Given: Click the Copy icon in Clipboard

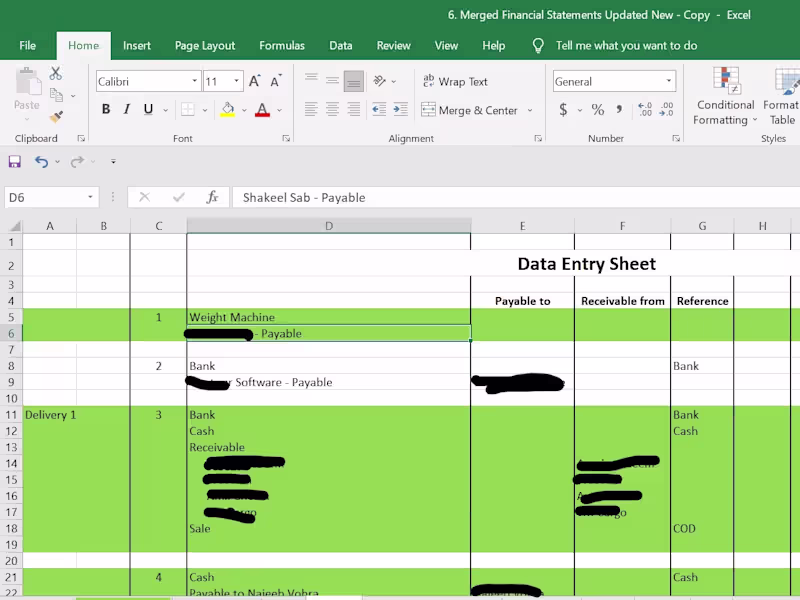Looking at the screenshot, I should 56,95.
